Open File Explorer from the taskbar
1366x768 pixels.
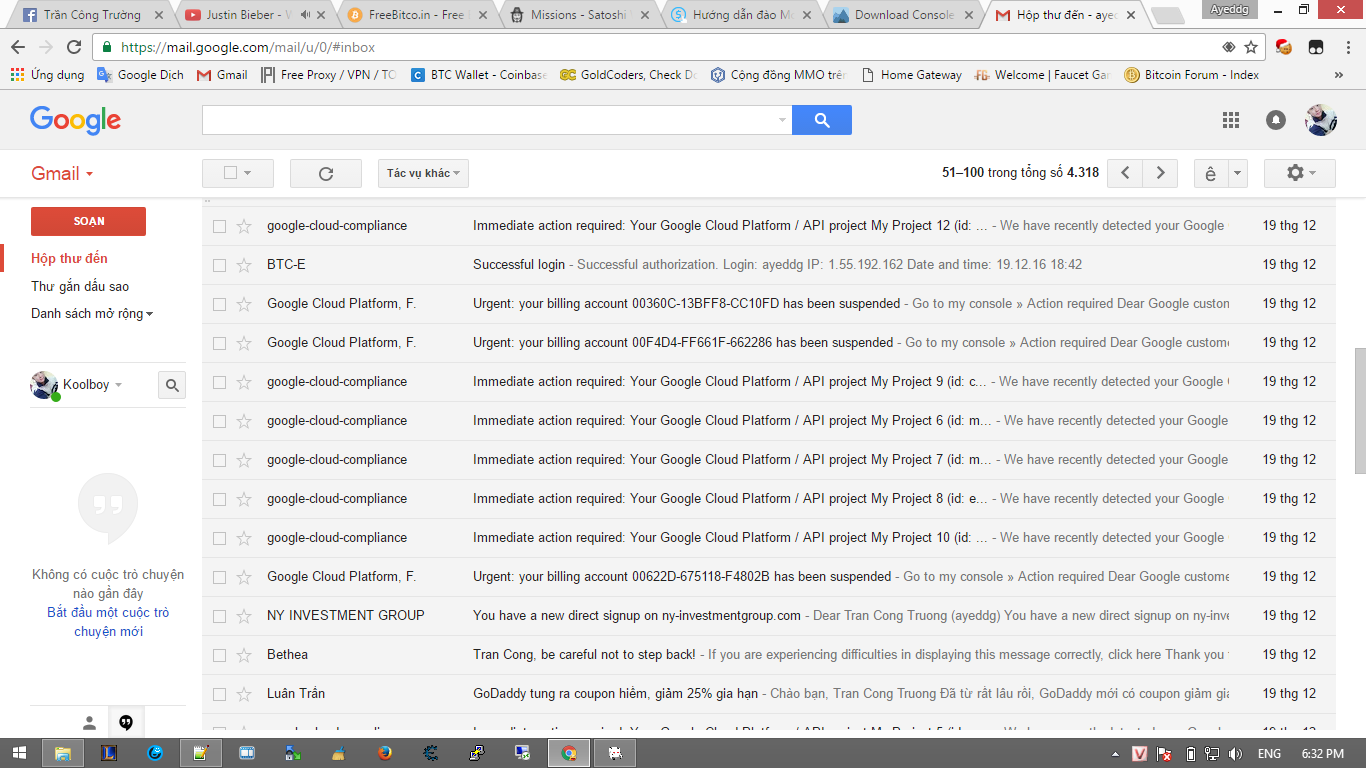point(62,753)
